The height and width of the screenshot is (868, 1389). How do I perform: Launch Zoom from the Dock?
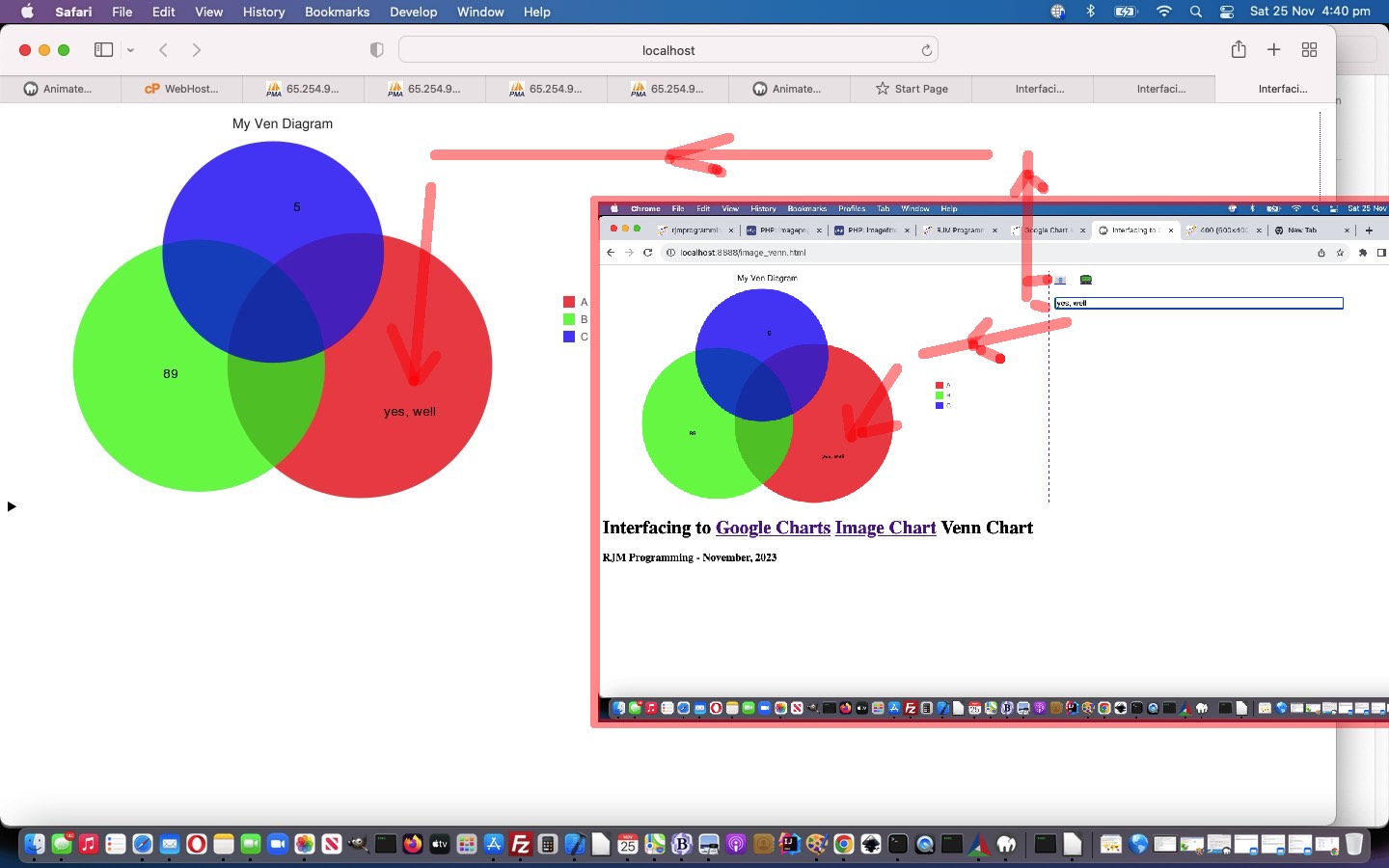coord(278,845)
